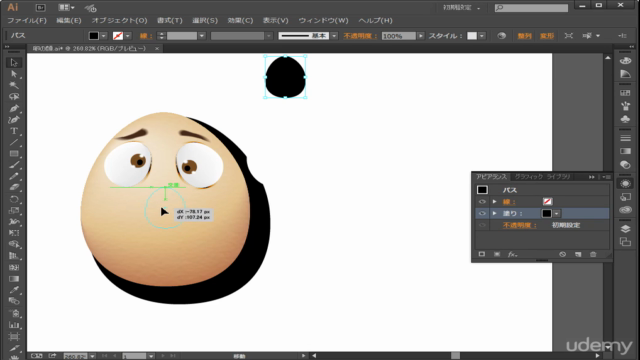Viewport: 640px width, 360px height.
Task: Toggle visibility of the 不透明度 opacity row
Action: click(x=482, y=225)
